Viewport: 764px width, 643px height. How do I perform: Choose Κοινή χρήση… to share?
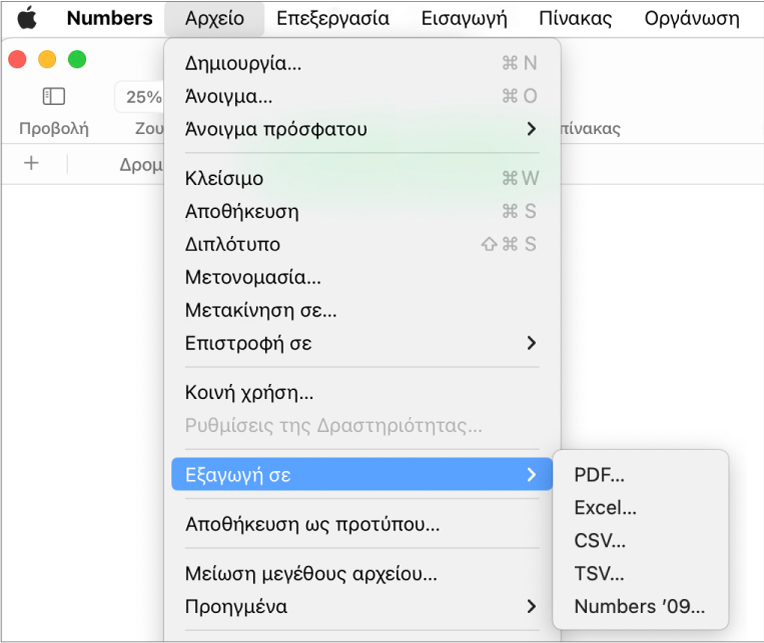coord(362,393)
